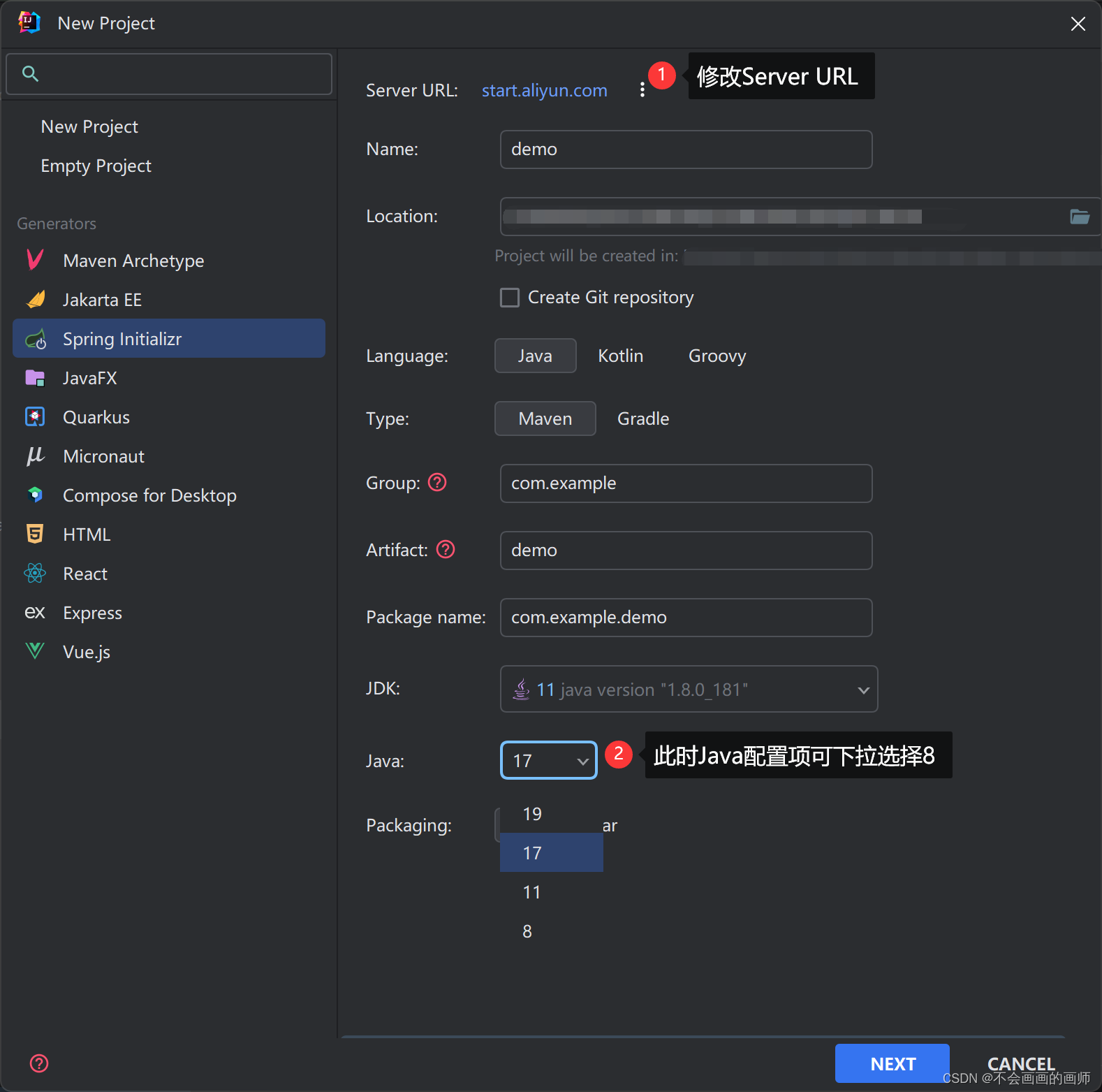This screenshot has width=1102, height=1092.
Task: Click the Spring Initializr leaf icon
Action: click(x=36, y=340)
